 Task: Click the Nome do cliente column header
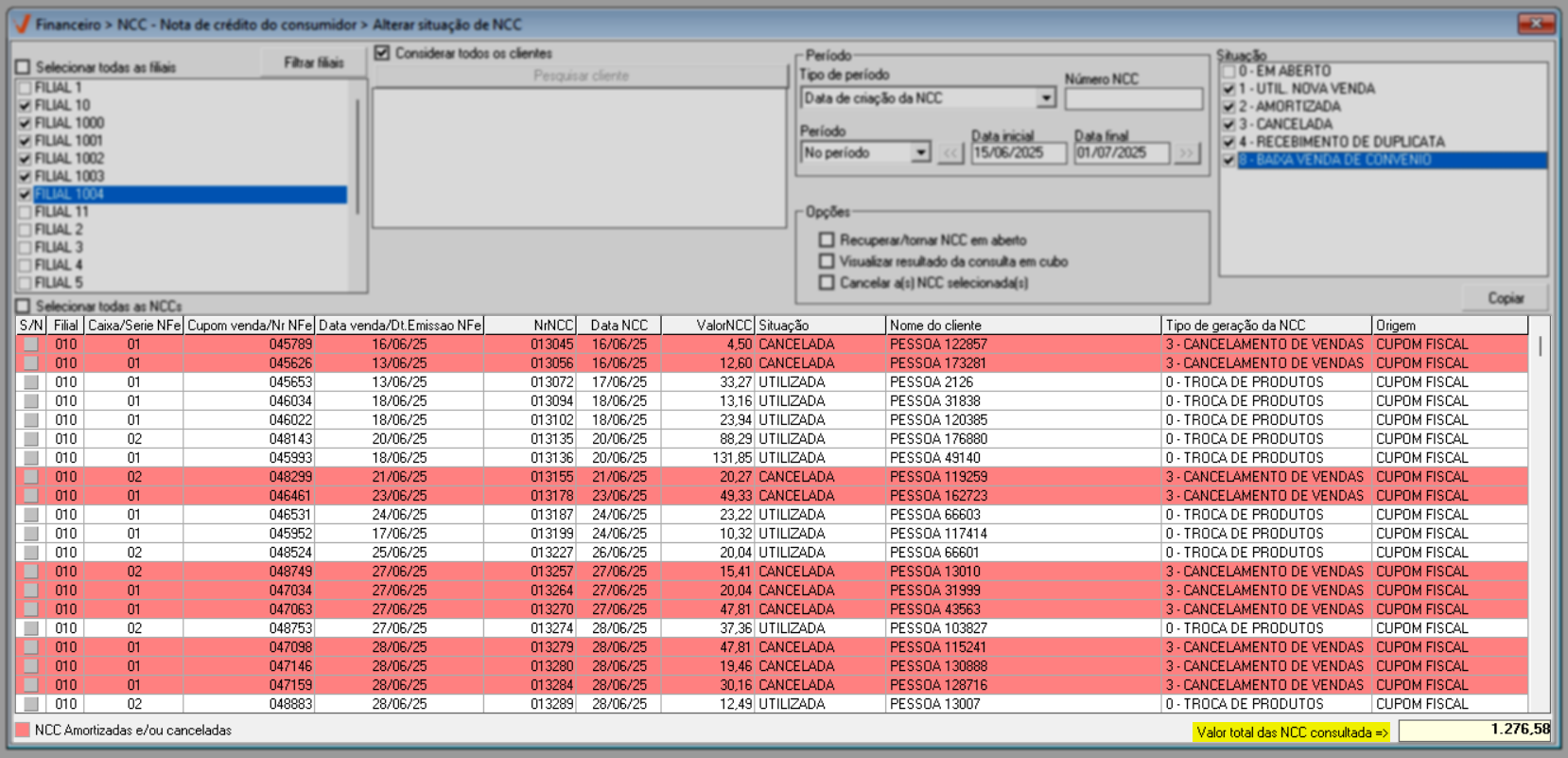click(1021, 326)
